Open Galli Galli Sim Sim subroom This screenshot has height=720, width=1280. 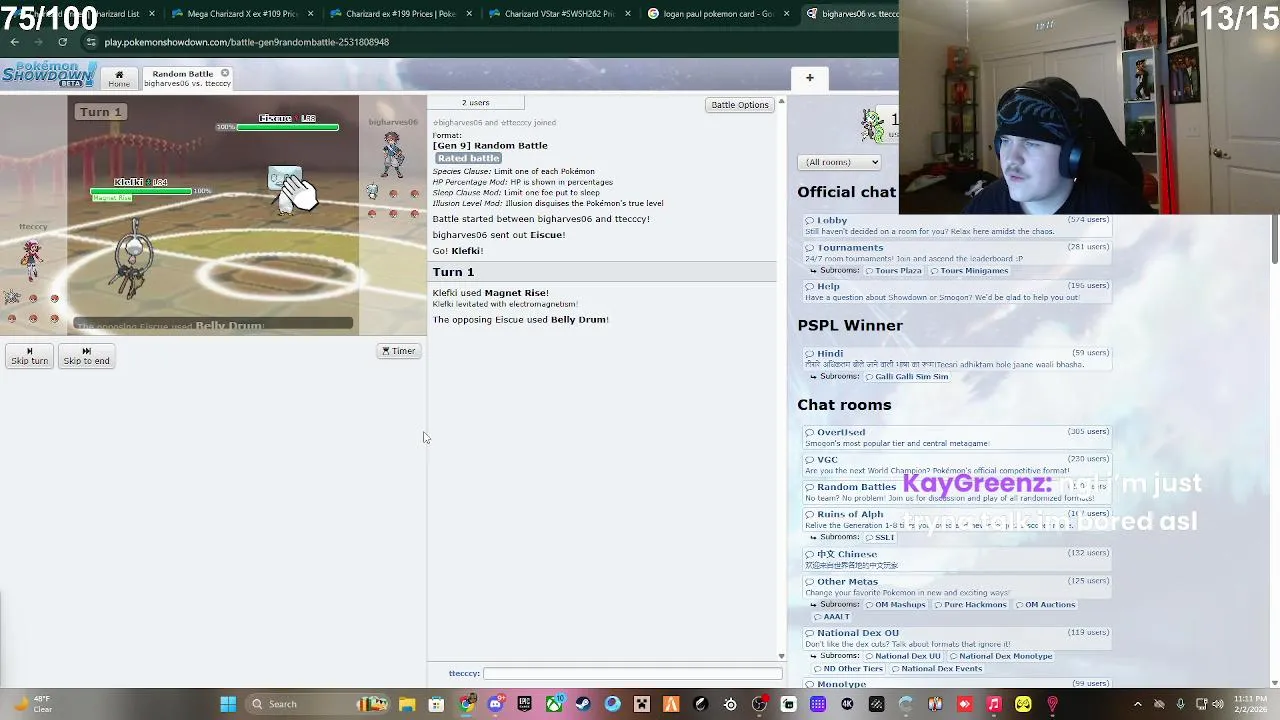[906, 377]
